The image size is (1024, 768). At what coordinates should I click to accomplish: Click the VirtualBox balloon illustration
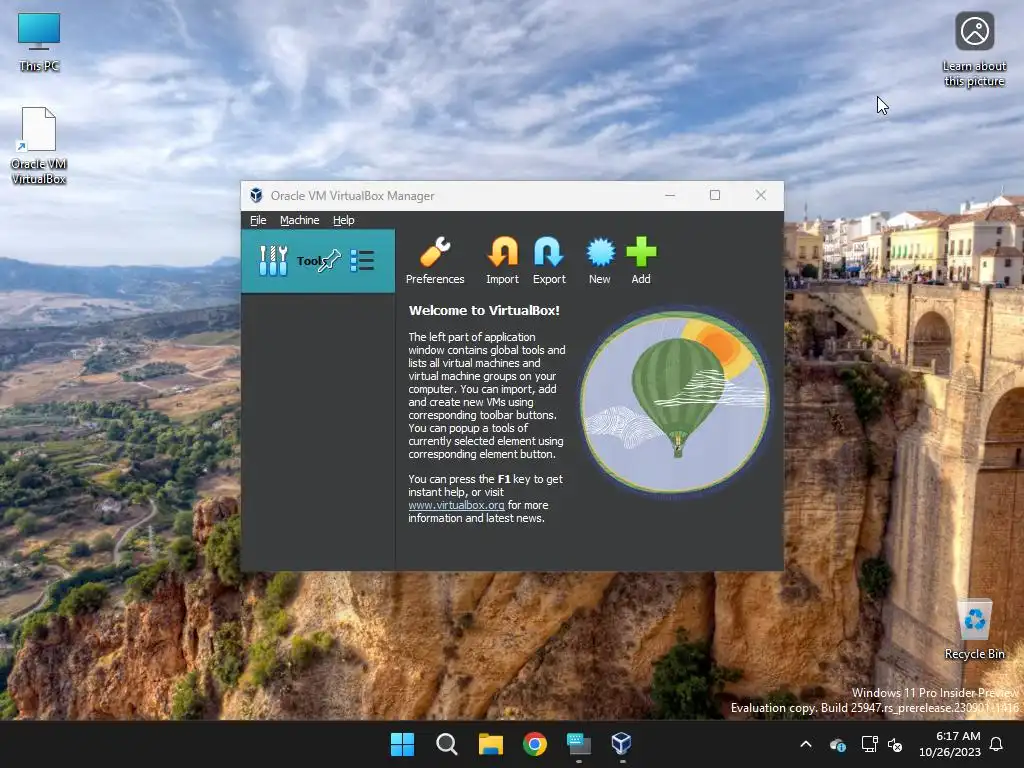(675, 401)
